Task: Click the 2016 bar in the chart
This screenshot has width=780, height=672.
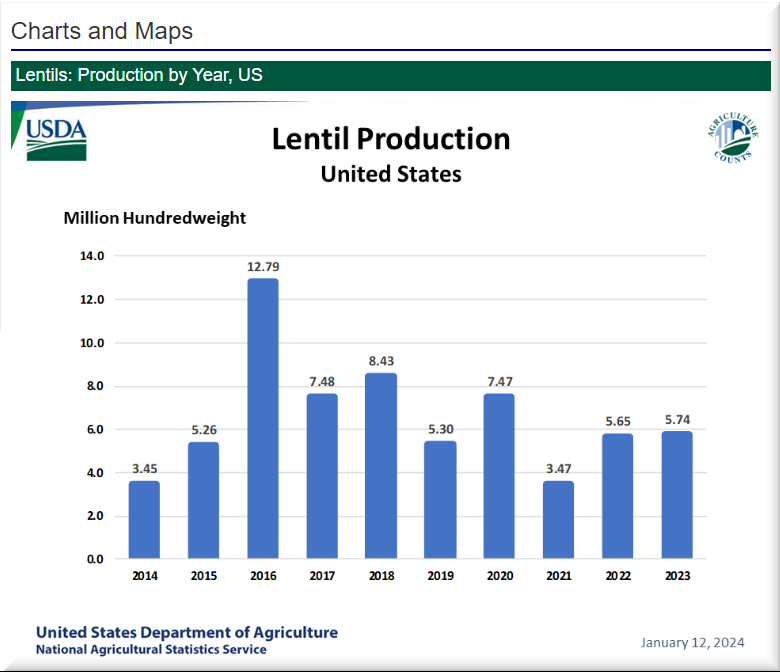Action: (x=263, y=418)
